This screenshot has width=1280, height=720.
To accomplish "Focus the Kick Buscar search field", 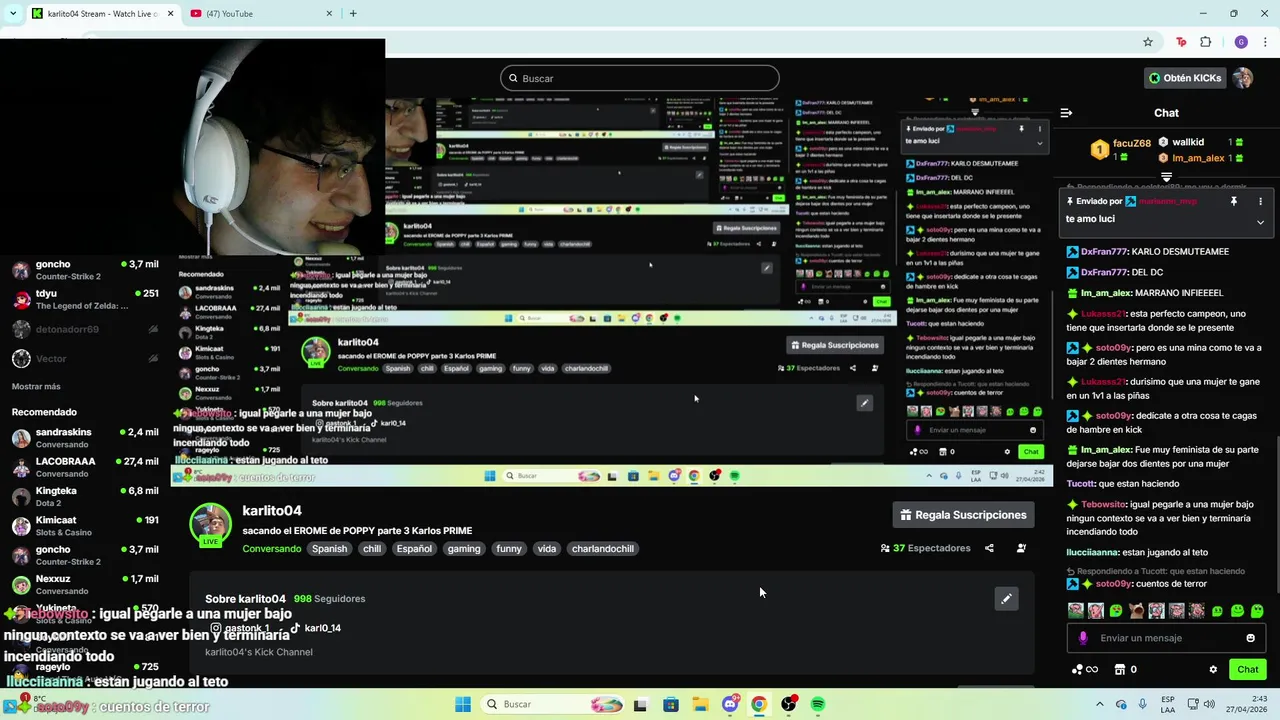I will pos(640,78).
